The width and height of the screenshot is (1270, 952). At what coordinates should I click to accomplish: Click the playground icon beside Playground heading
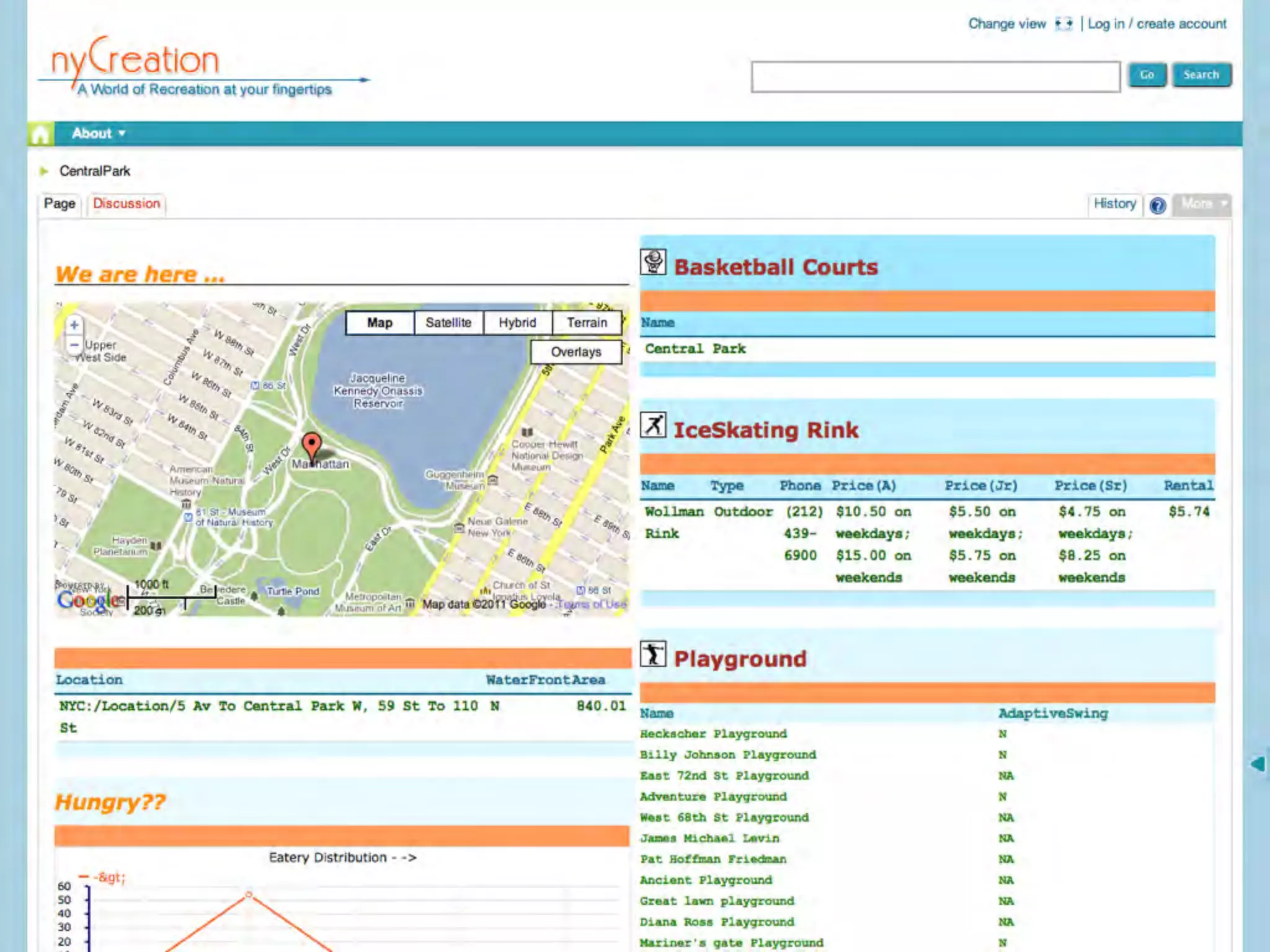[653, 653]
